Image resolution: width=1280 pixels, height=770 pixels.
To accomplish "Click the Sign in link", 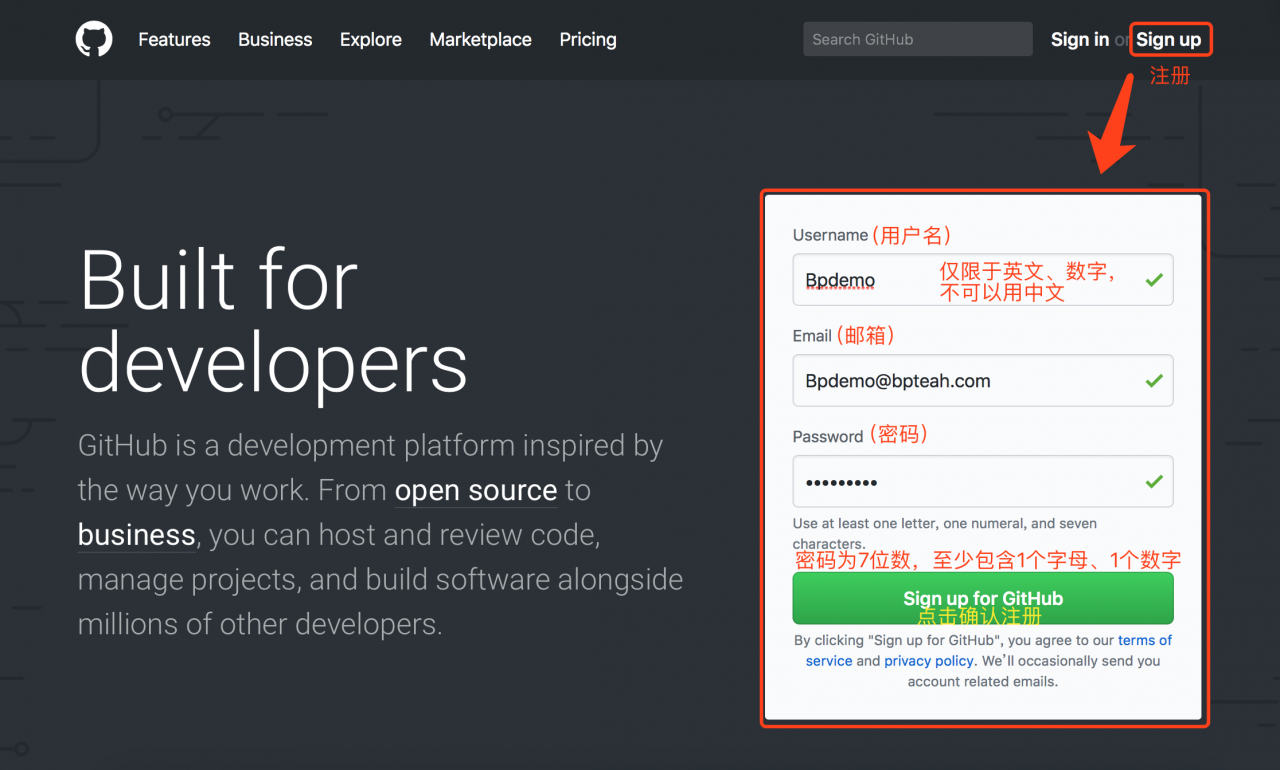I will point(1079,40).
